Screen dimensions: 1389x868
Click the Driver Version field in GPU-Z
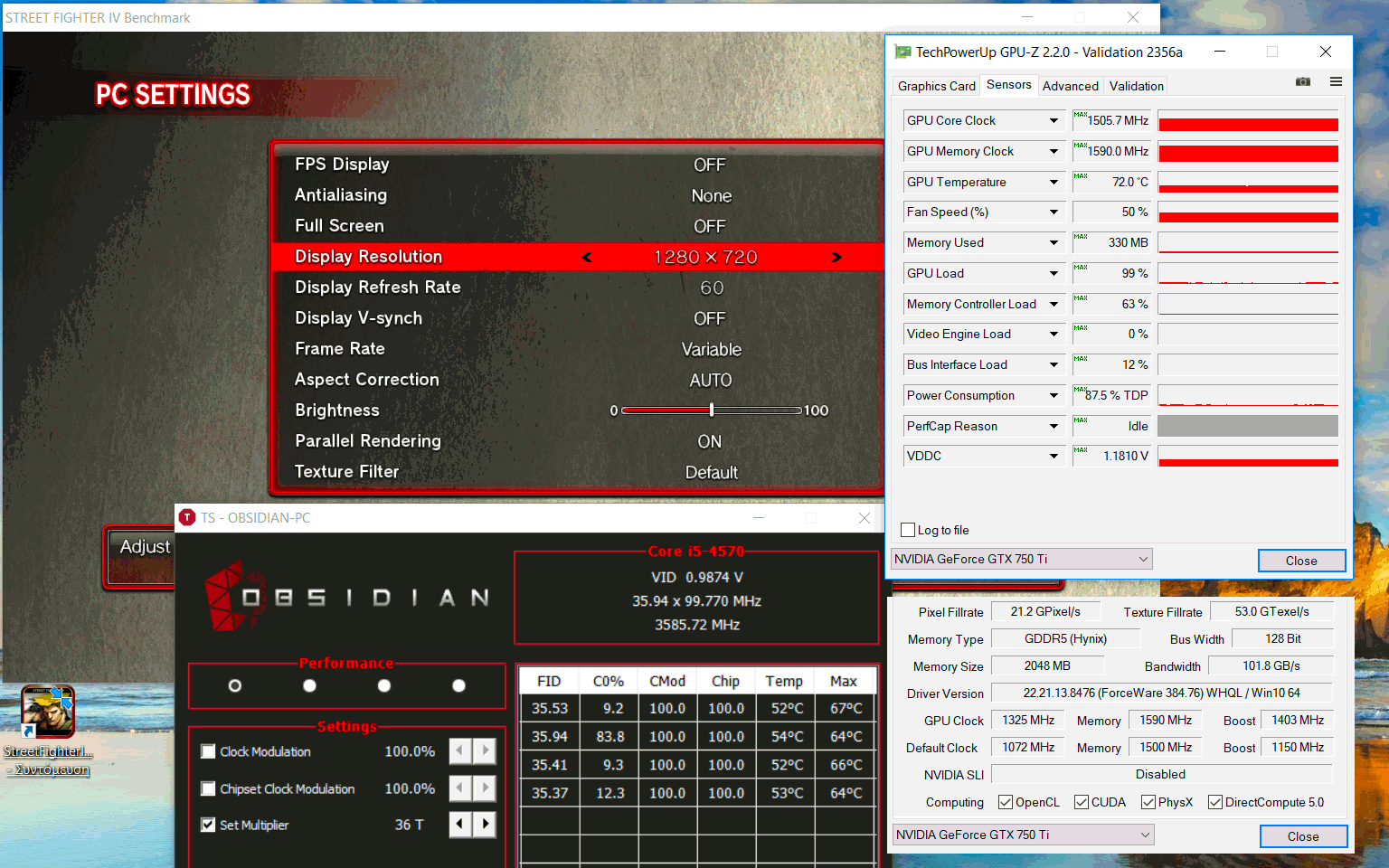click(x=1162, y=693)
